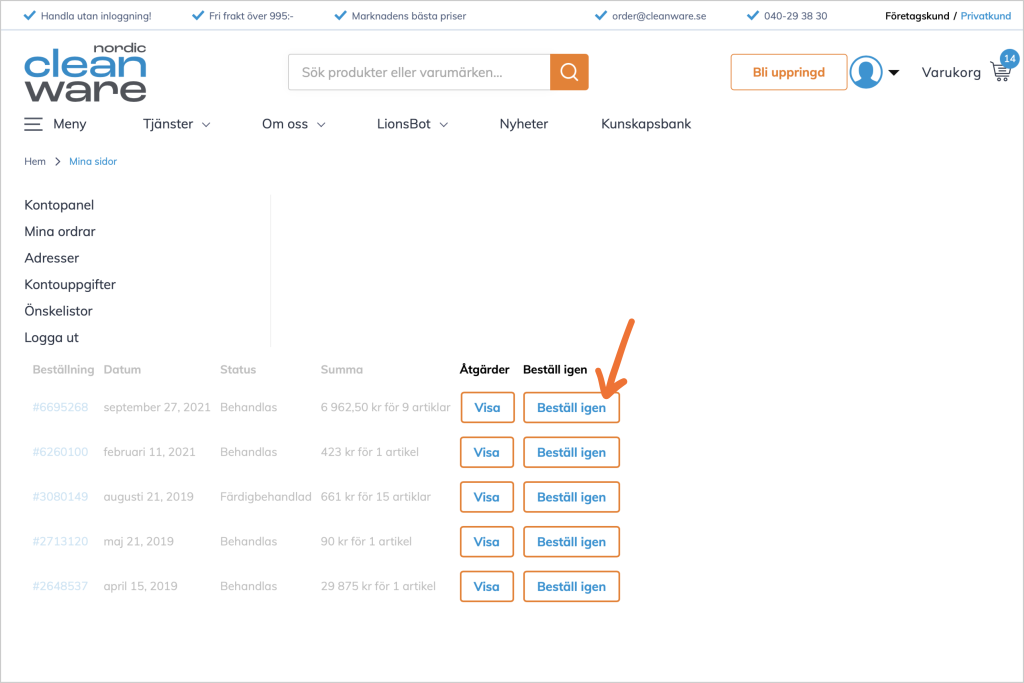Reorder order #6695268 with Beställ igen

[571, 408]
